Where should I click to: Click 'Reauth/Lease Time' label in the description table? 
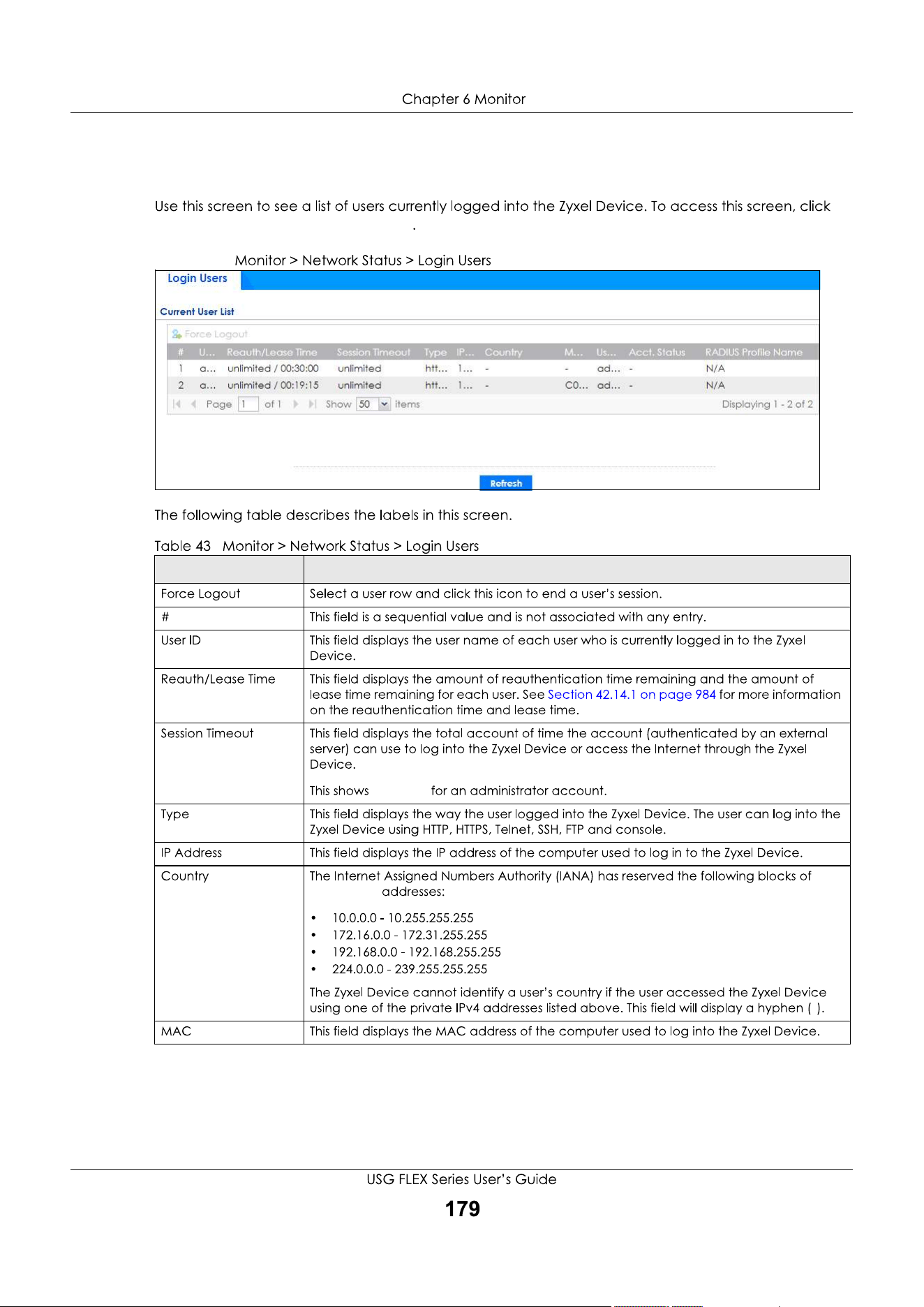pos(218,679)
